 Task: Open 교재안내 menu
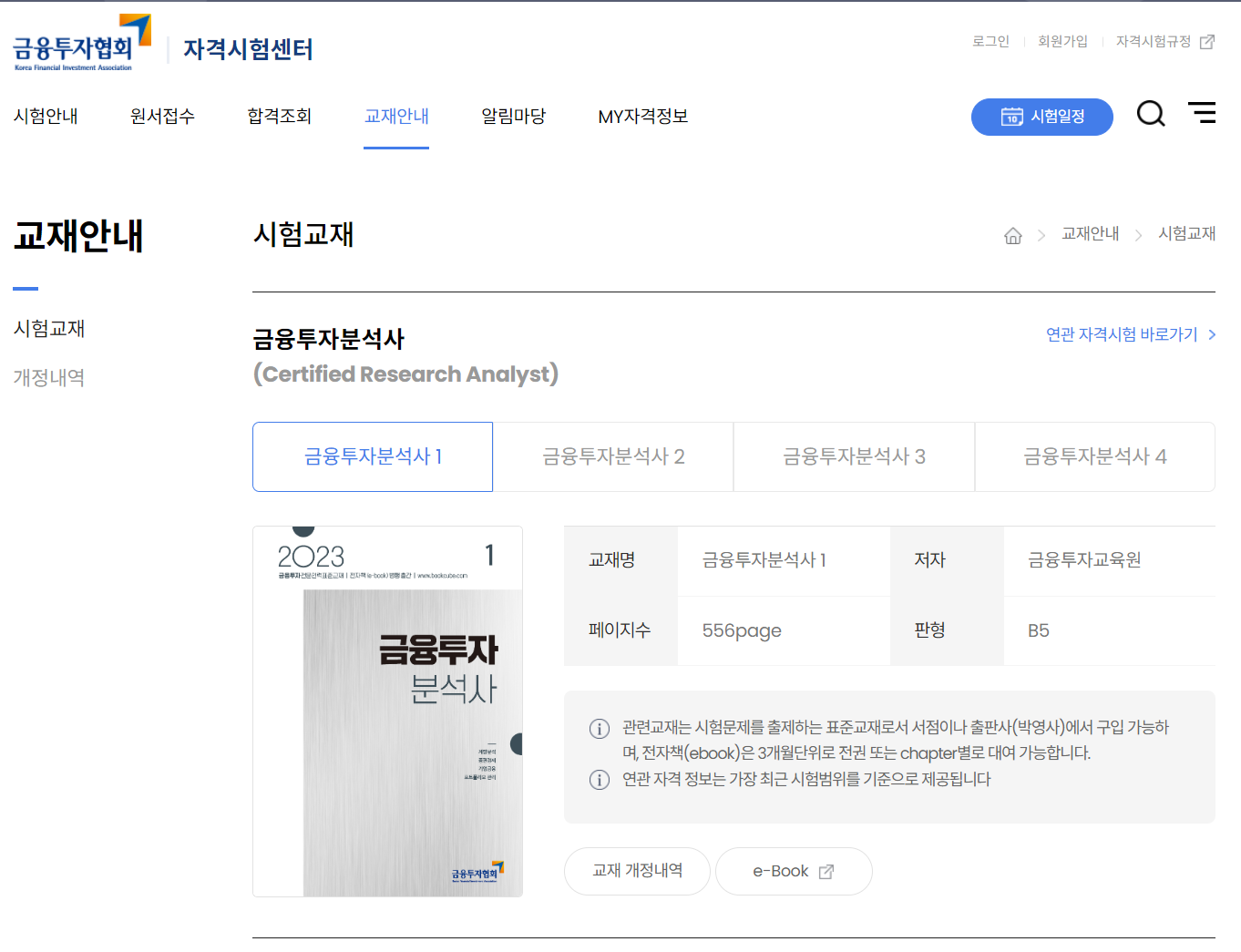(x=396, y=117)
